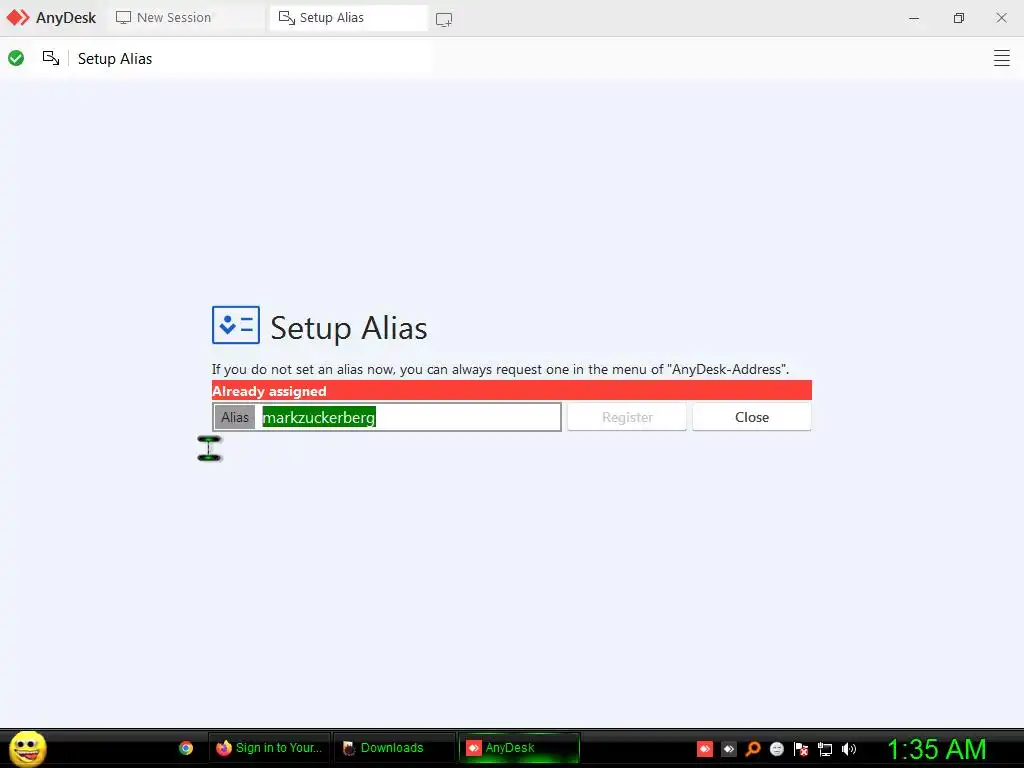Click the gray AnyDesk tray icon
1024x768 pixels.
(729, 749)
